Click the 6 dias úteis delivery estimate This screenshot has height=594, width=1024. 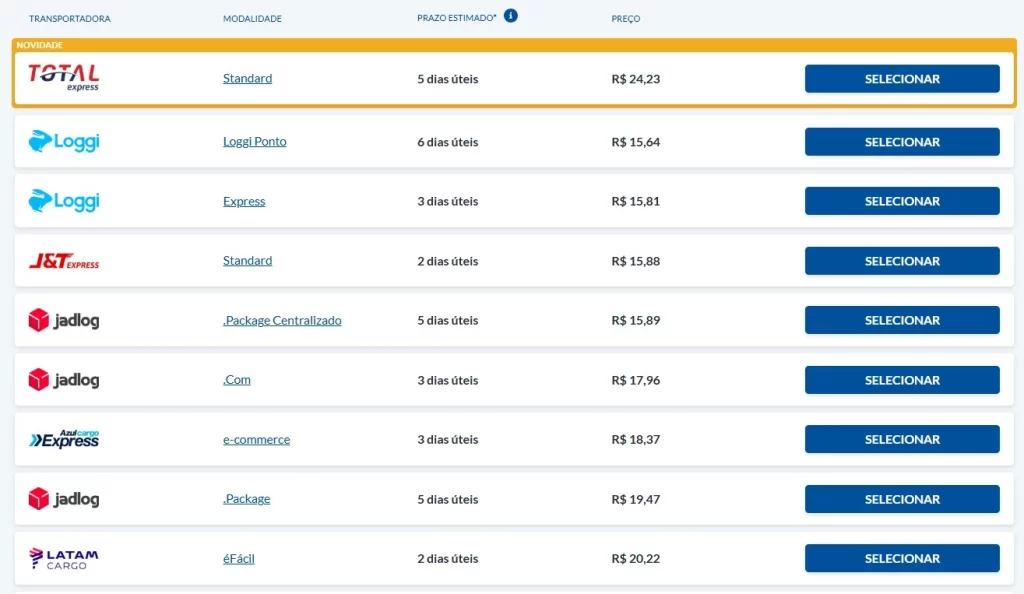[x=448, y=142]
